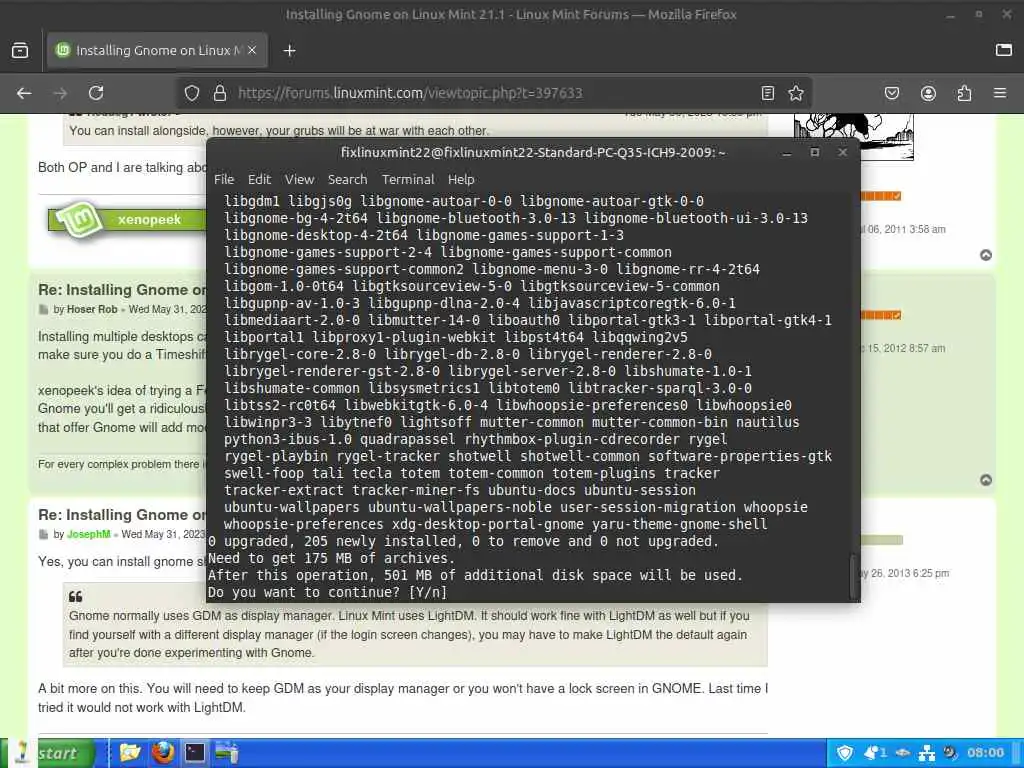Open the tracking protection shield icon
Screen dimensions: 1024x768
pyautogui.click(x=191, y=93)
